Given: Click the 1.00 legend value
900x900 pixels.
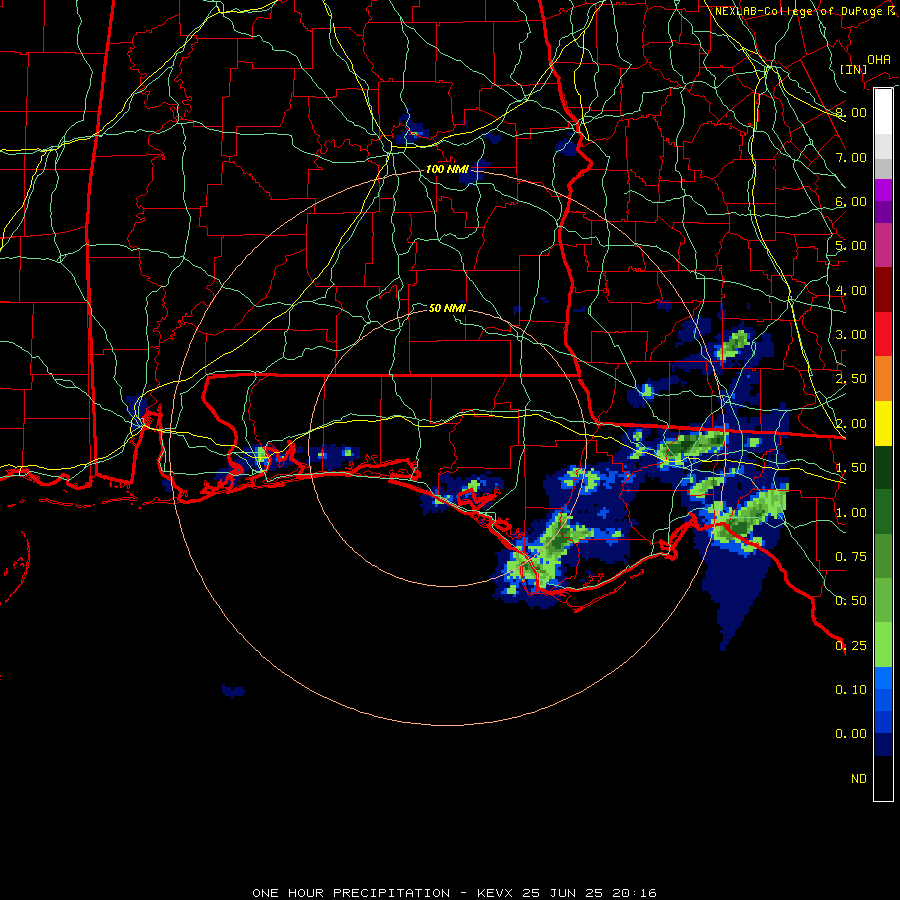Looking at the screenshot, I should click(x=851, y=513).
